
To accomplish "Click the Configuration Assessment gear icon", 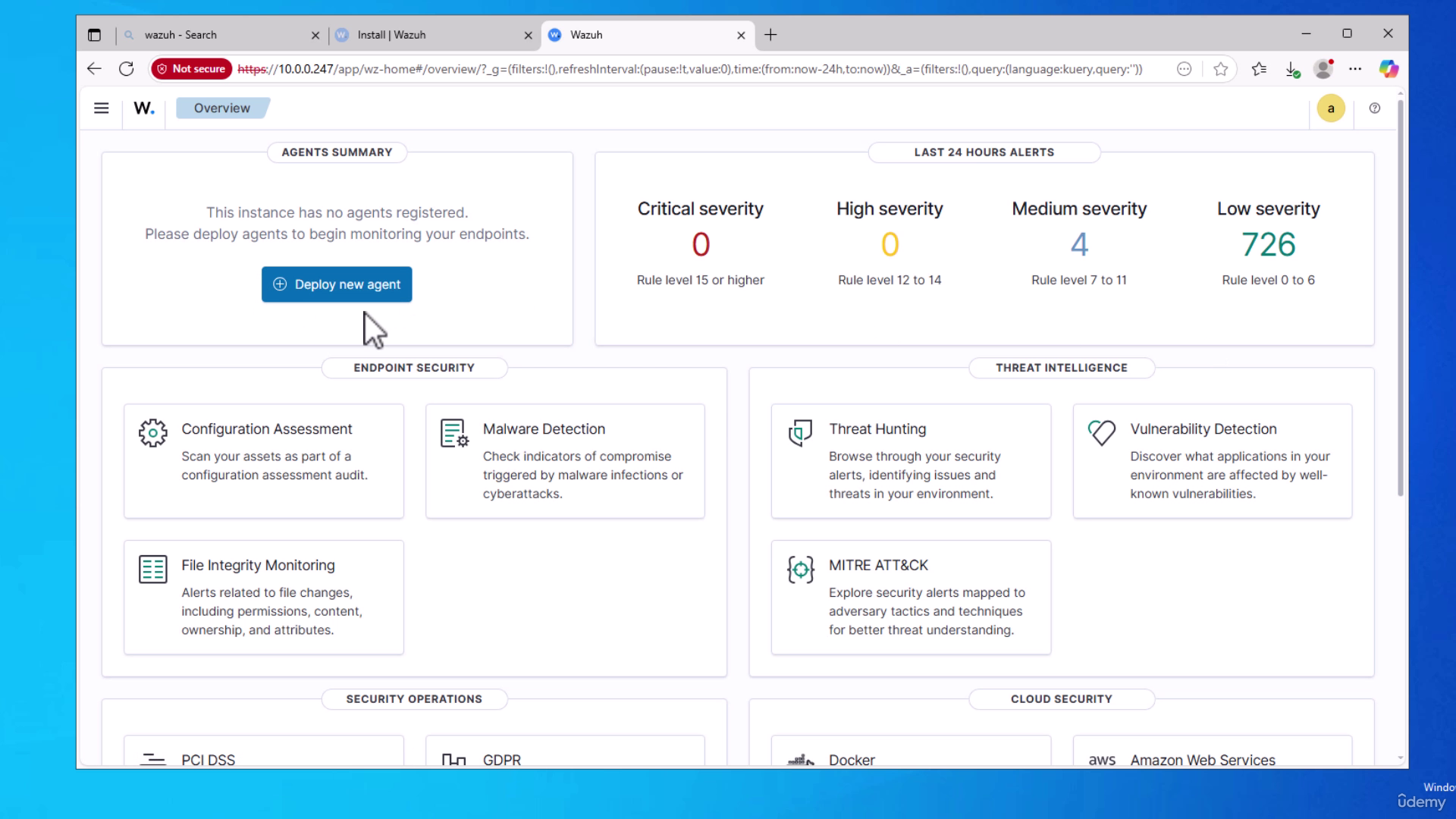I will (x=153, y=433).
